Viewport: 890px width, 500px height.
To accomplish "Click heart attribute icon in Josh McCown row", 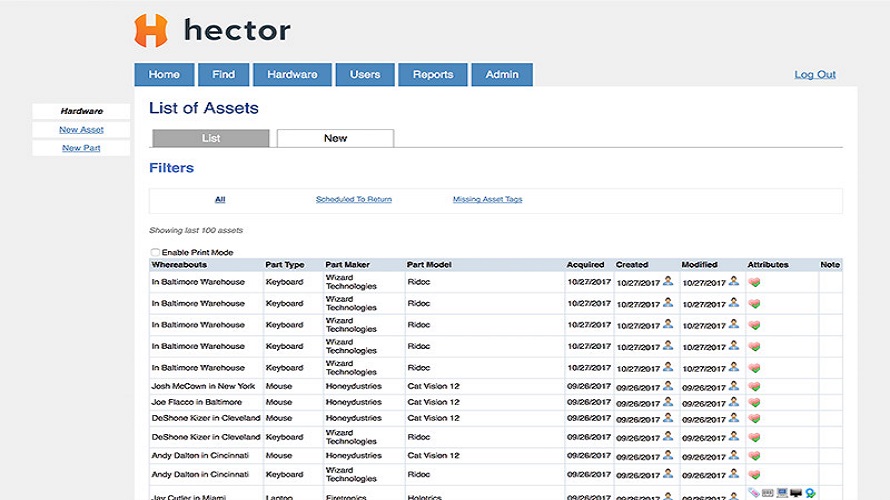I will [754, 386].
